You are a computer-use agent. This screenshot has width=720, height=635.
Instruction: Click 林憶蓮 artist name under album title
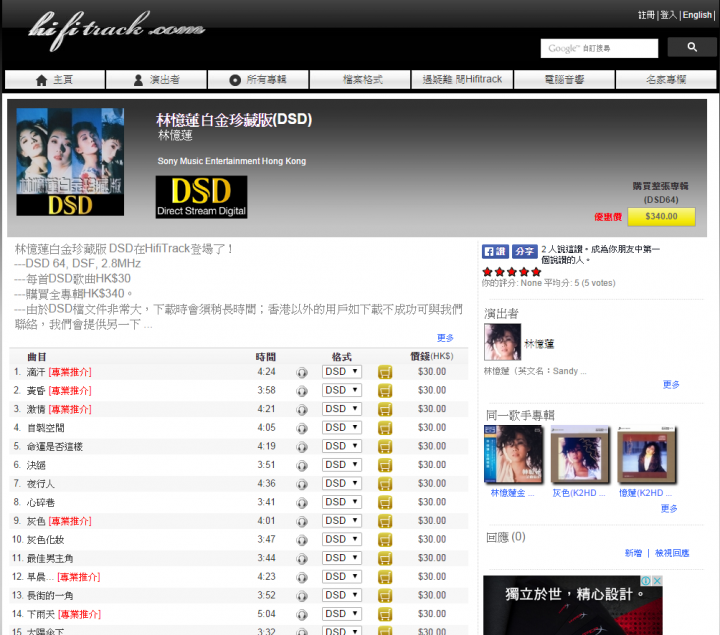(x=175, y=135)
